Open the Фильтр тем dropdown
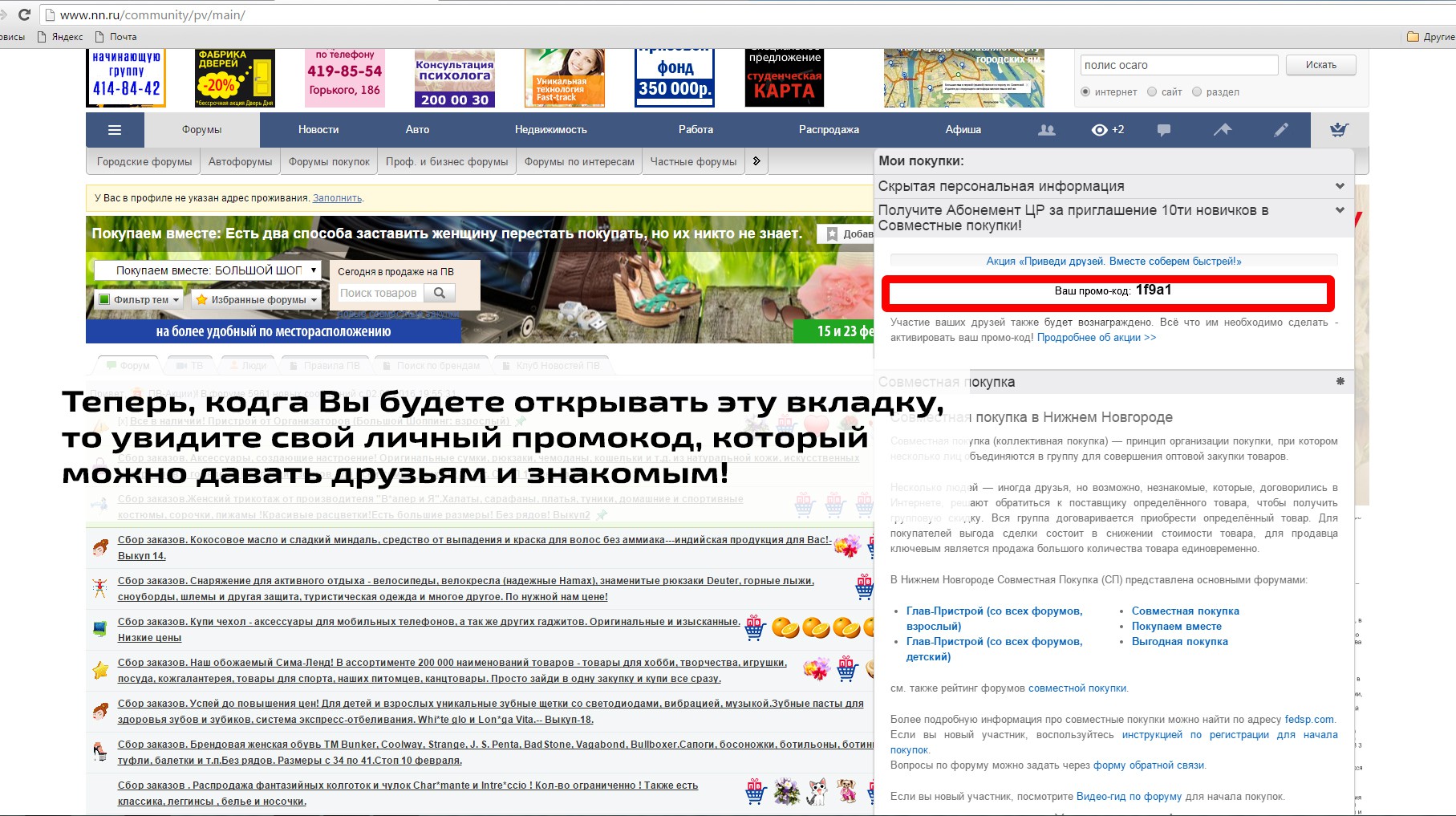Viewport: 1456px width, 816px height. (140, 300)
